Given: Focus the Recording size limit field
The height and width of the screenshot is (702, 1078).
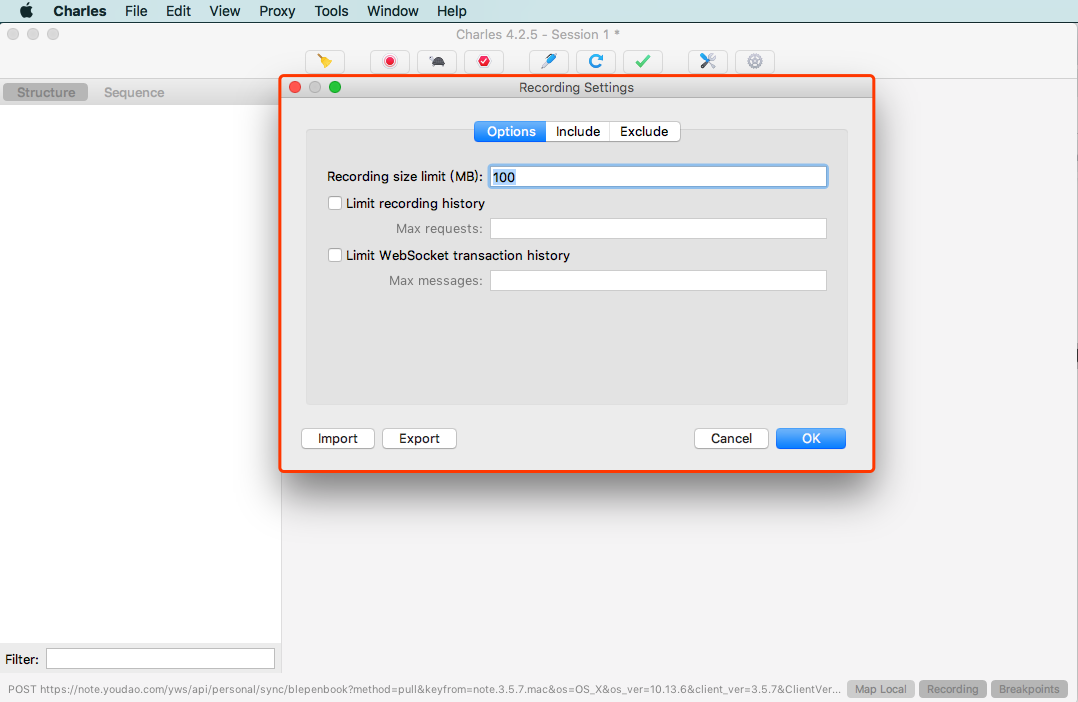Looking at the screenshot, I should pos(658,177).
